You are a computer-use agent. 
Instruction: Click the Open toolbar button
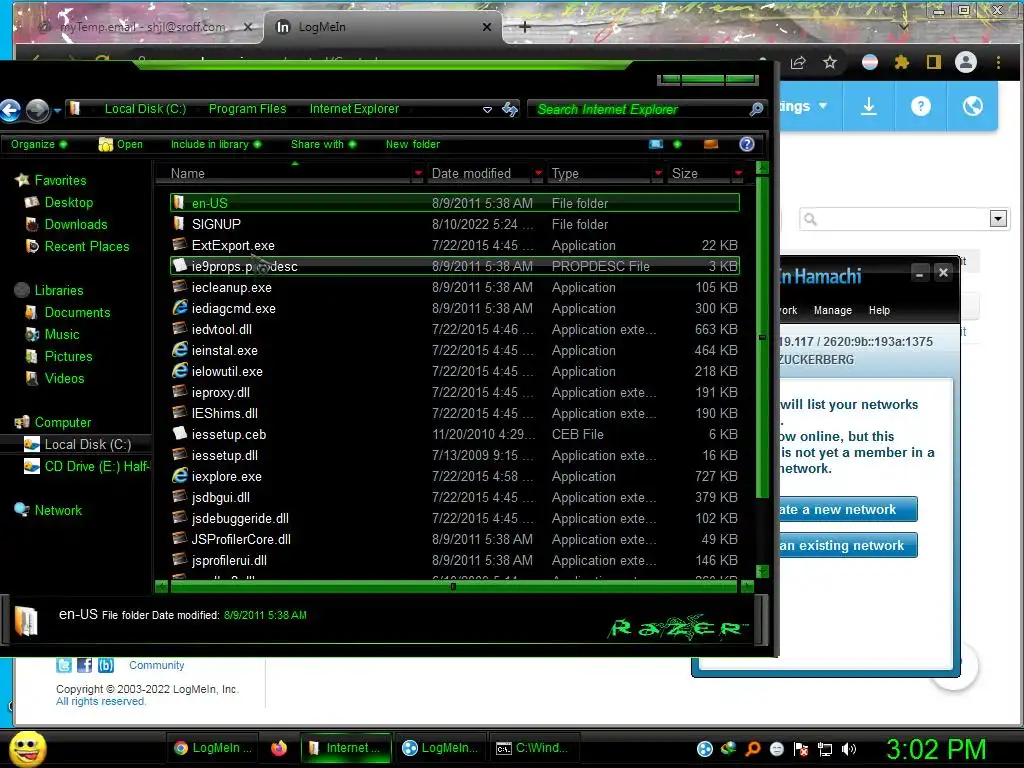coord(121,144)
